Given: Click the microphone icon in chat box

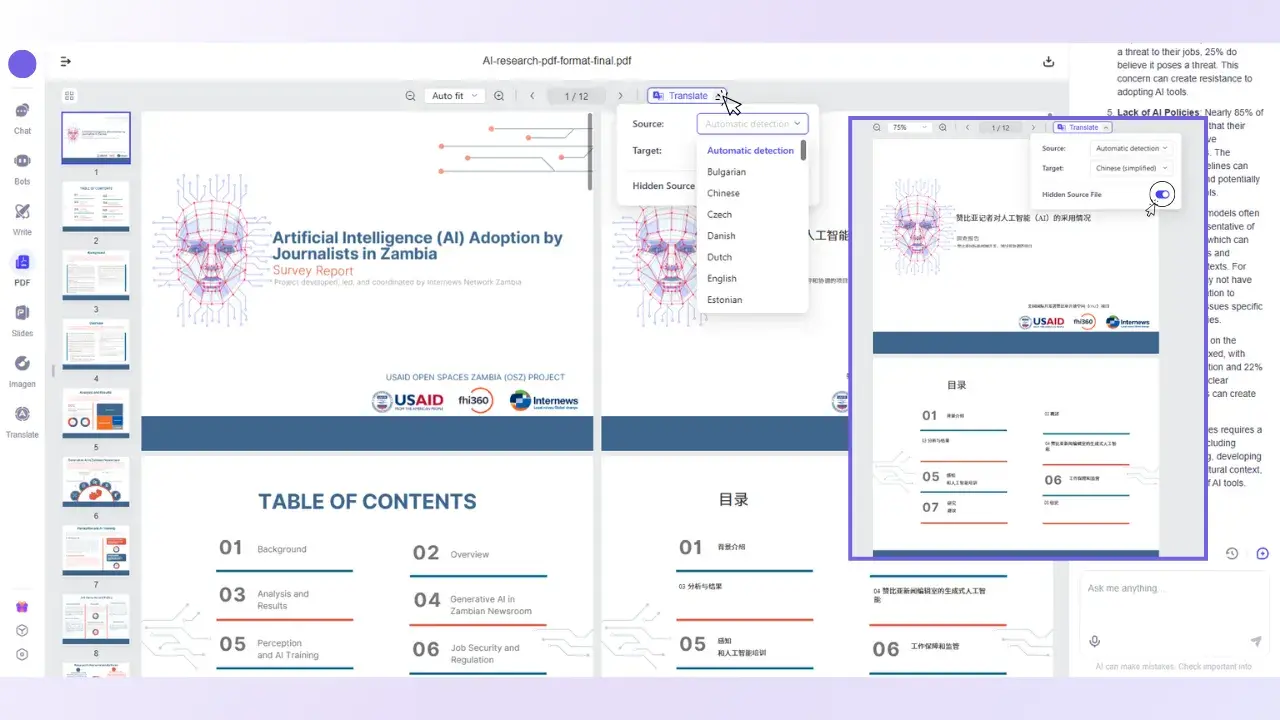Looking at the screenshot, I should point(1095,641).
